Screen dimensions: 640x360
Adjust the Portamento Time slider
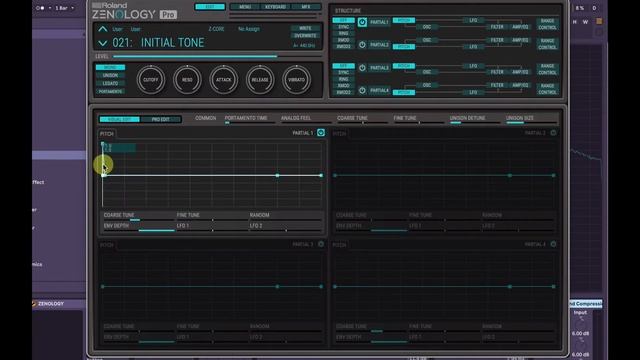coord(250,122)
